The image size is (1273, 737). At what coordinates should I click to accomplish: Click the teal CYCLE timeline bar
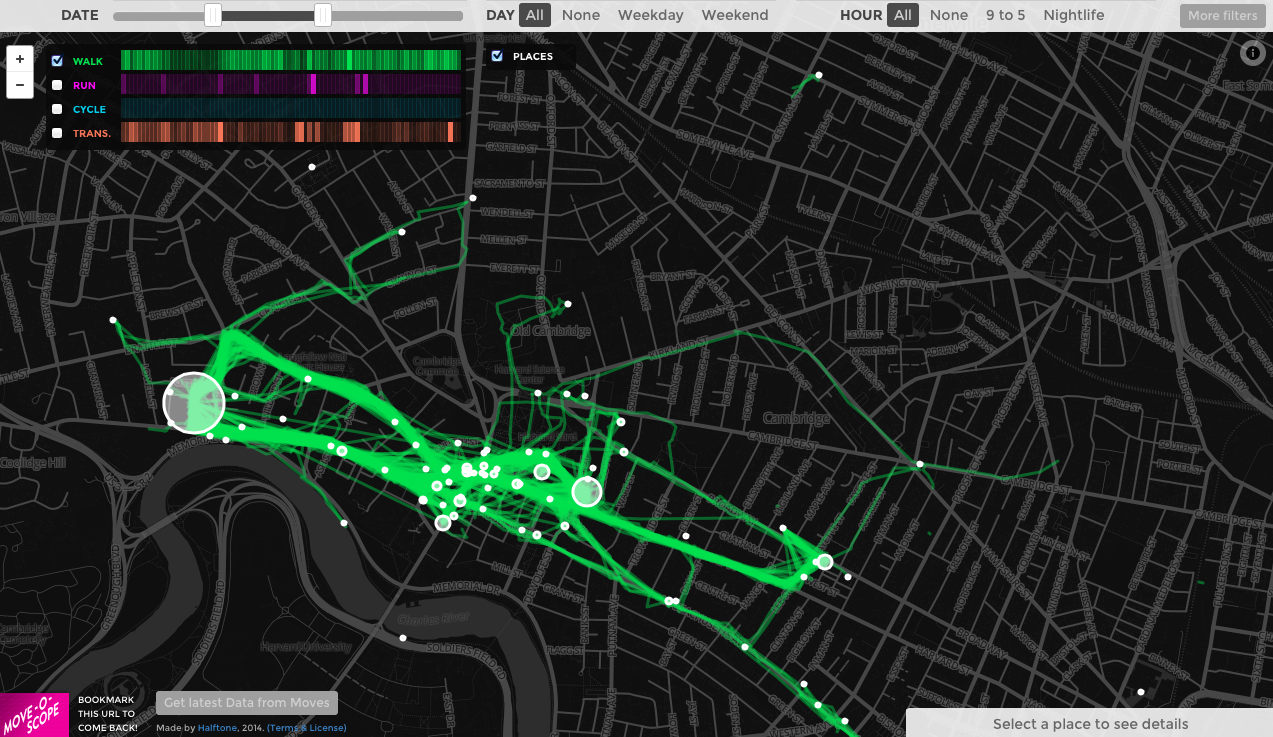click(291, 108)
